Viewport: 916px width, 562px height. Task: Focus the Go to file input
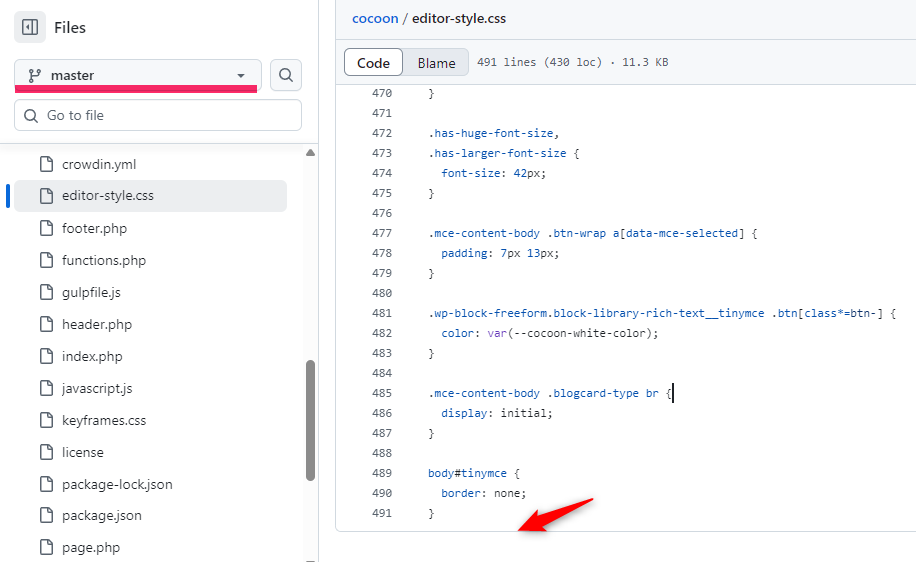coord(158,115)
